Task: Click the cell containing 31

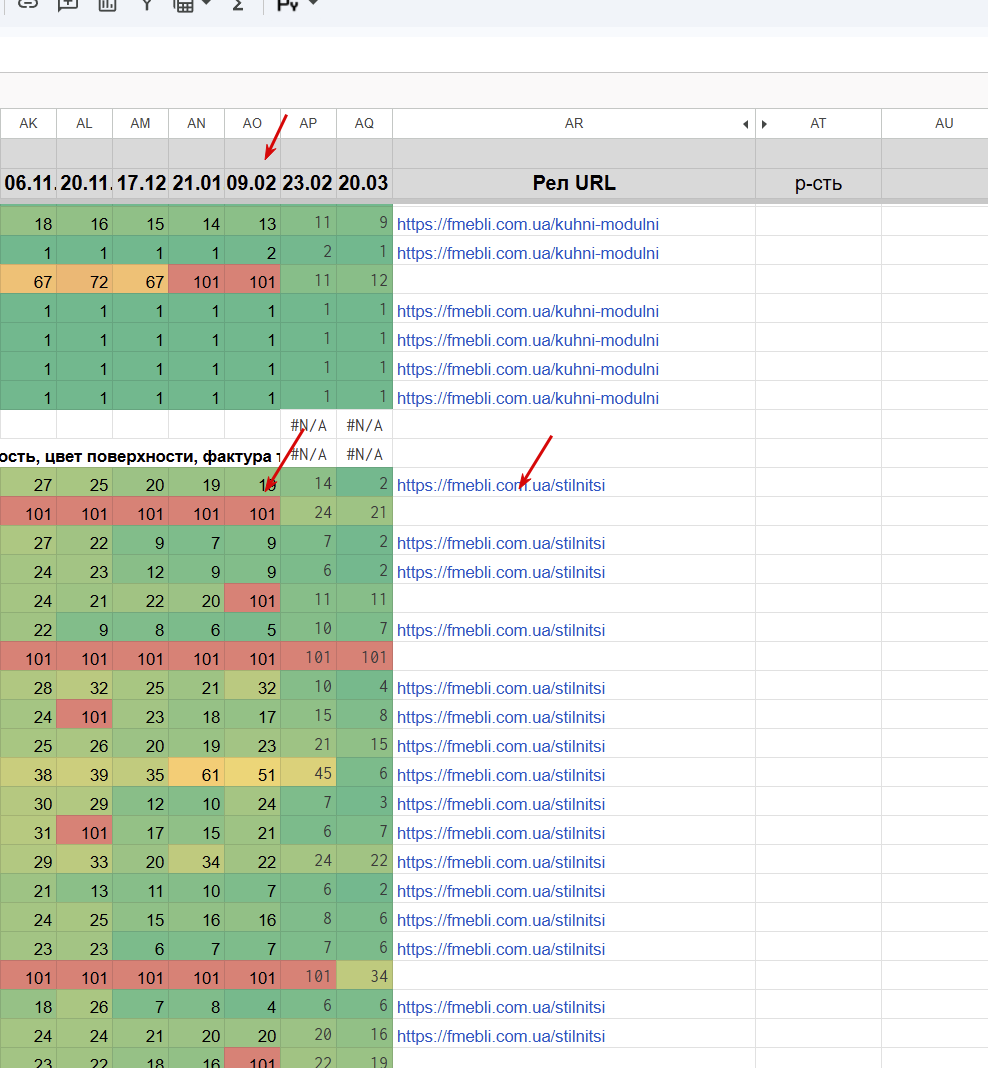Action: [28, 831]
